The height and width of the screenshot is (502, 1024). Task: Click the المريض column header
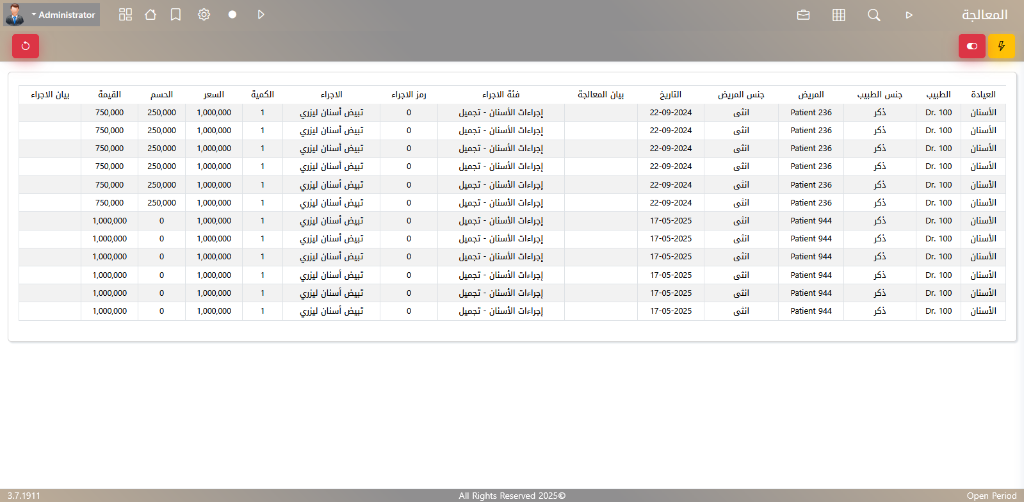(810, 94)
